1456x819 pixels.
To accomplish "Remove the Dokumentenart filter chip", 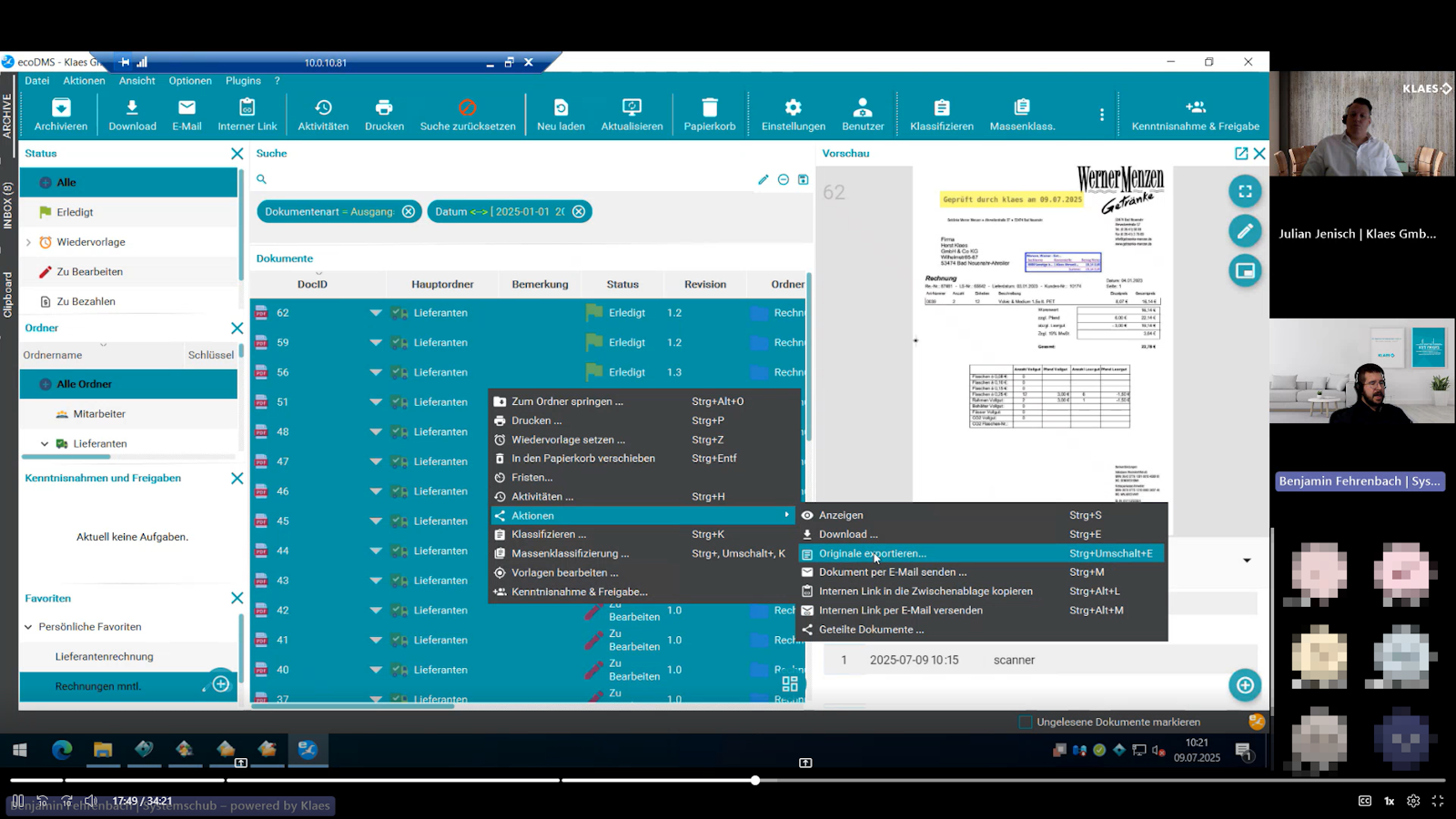I will [x=409, y=212].
